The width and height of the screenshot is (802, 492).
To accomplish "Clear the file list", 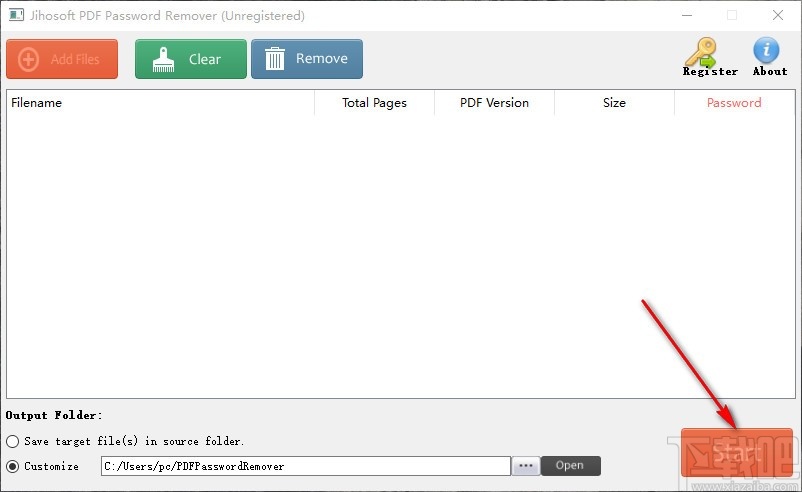I will point(191,59).
